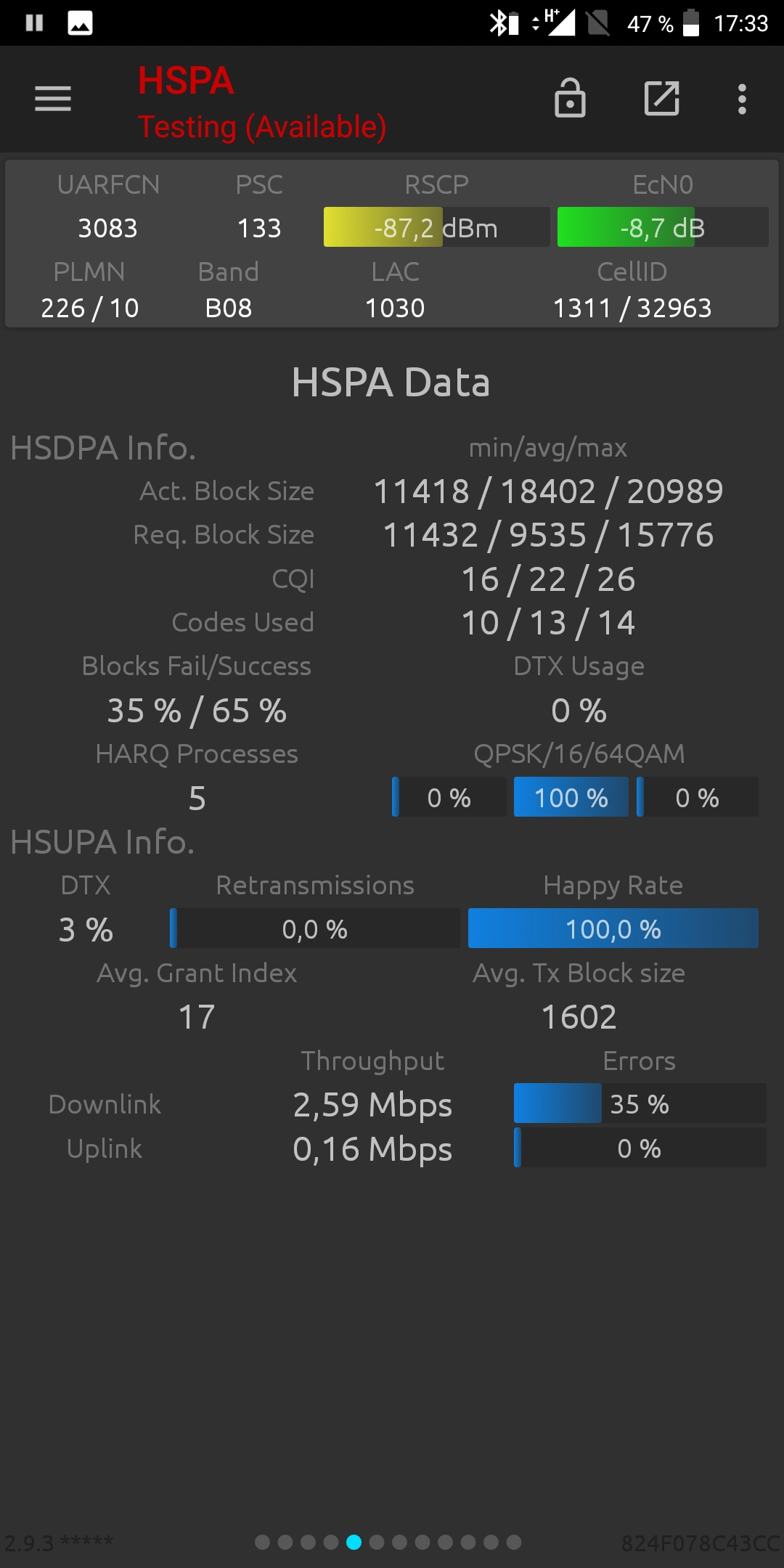784x1568 pixels.
Task: Tap the battery icon in status bar
Action: (691, 23)
